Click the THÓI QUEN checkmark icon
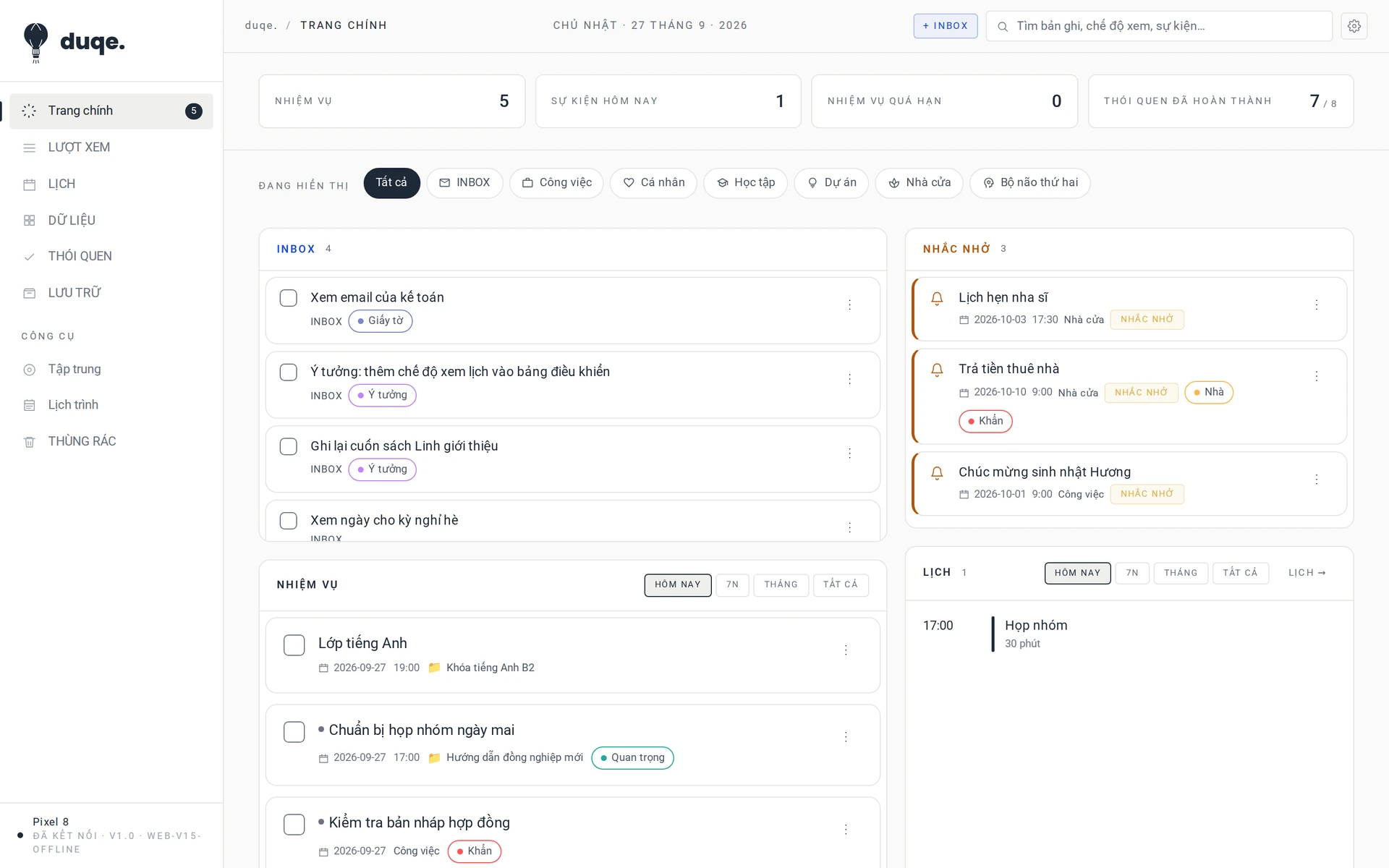1389x868 pixels. pyautogui.click(x=29, y=257)
